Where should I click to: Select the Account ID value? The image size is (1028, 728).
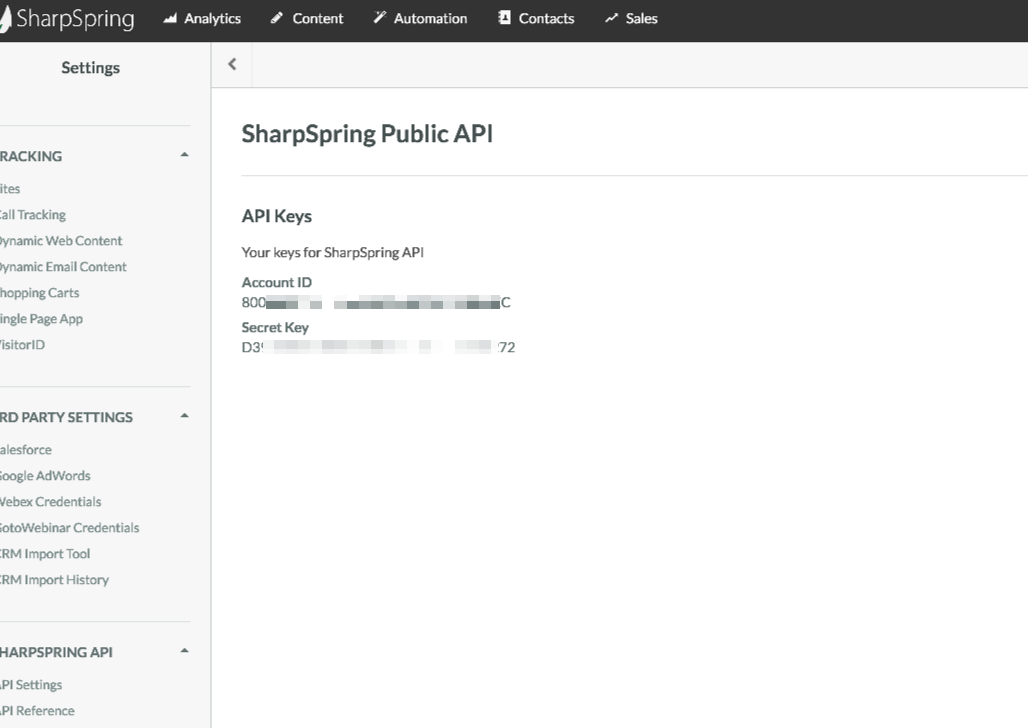coord(376,302)
